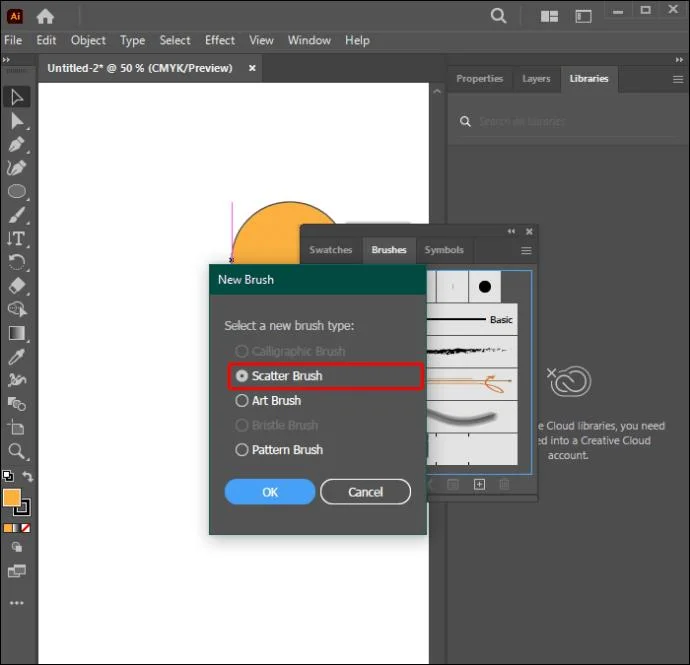Confirm with the OK button

[x=270, y=492]
